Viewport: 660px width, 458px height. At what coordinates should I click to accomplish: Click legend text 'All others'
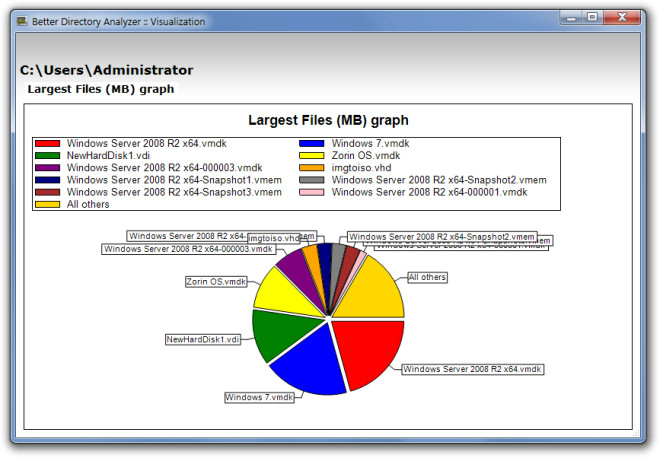pyautogui.click(x=88, y=205)
